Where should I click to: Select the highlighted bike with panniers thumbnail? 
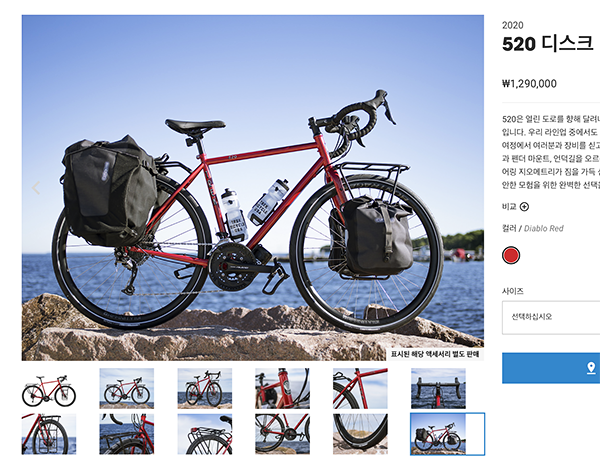coord(447,434)
